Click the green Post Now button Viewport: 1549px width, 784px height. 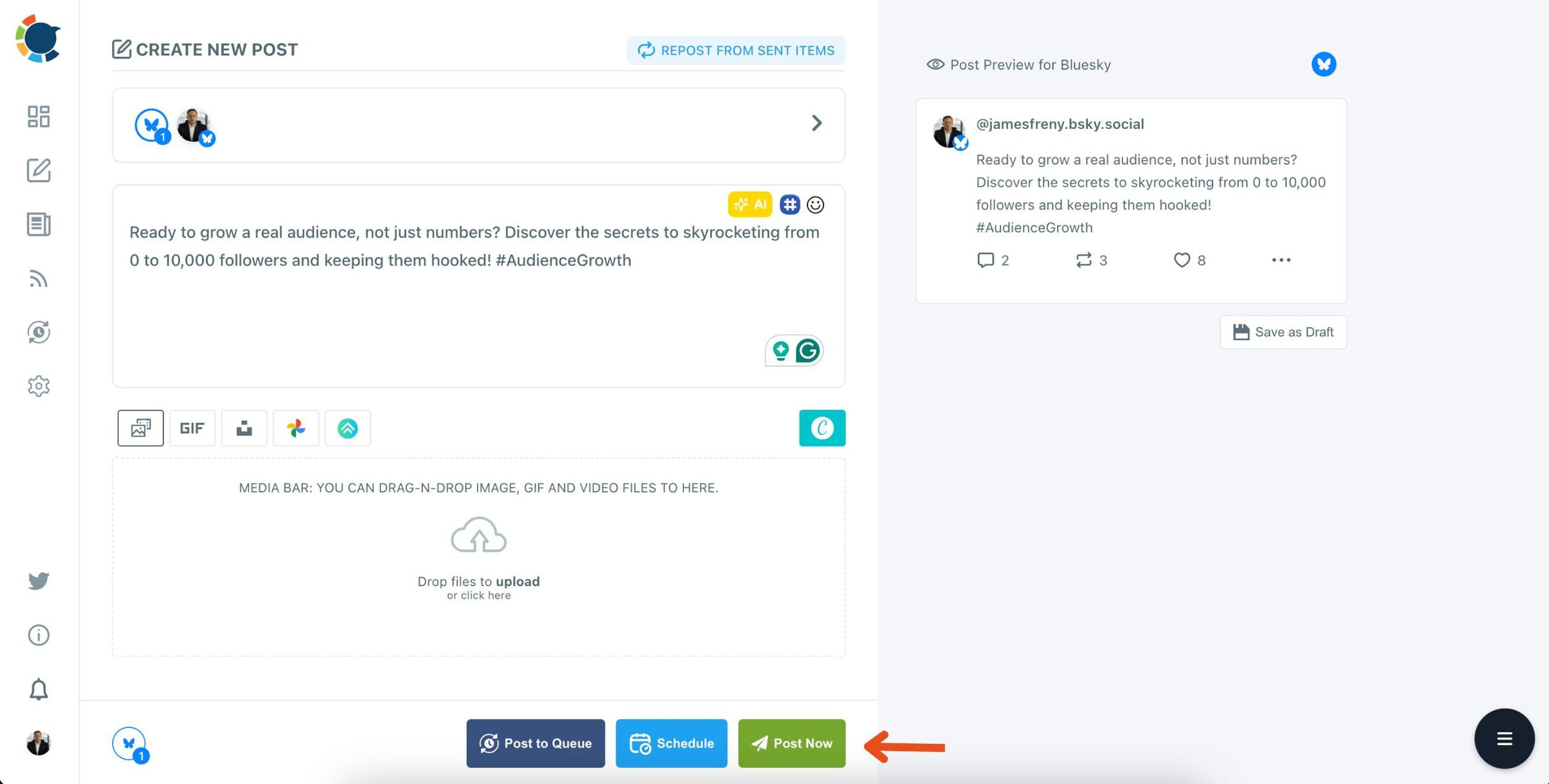pyautogui.click(x=791, y=743)
